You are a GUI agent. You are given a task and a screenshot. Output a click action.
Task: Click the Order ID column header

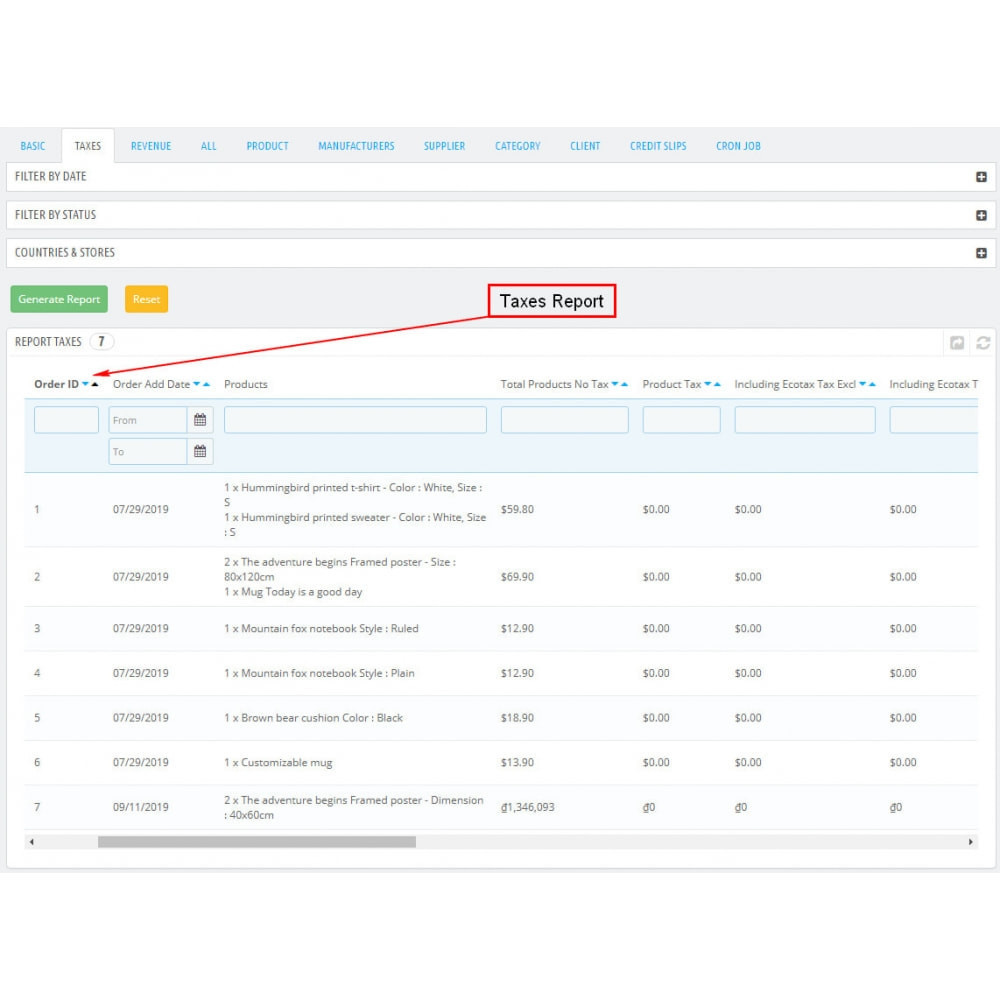[x=56, y=384]
